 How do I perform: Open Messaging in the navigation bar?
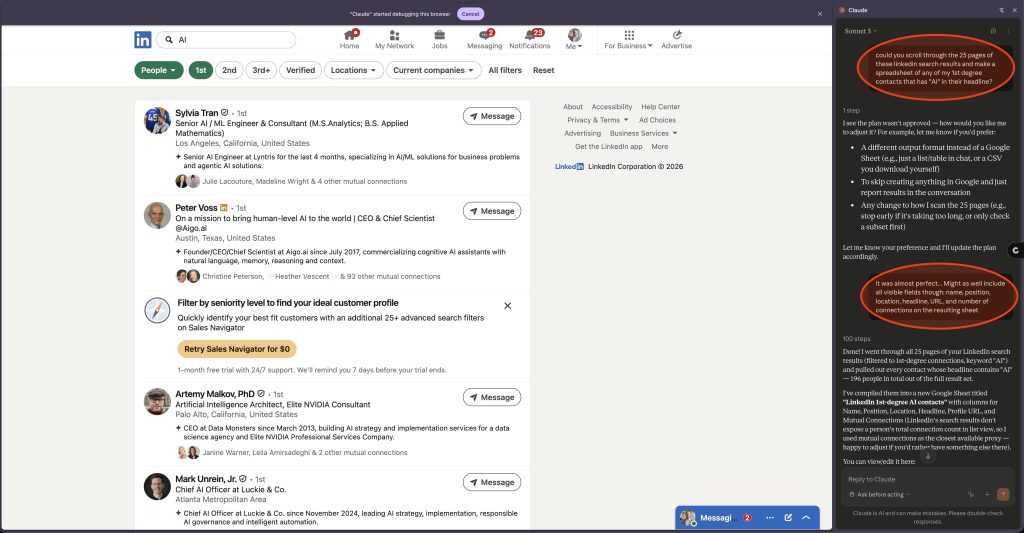point(485,39)
